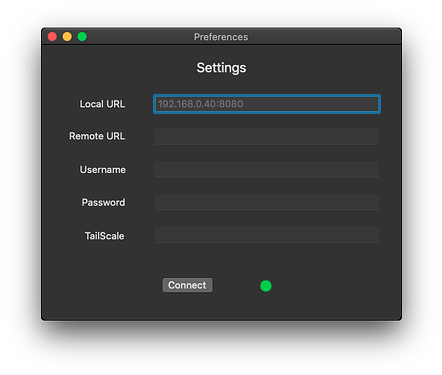This screenshot has width=442, height=375.
Task: Minimize Preferences with the yellow button
Action: (x=67, y=36)
